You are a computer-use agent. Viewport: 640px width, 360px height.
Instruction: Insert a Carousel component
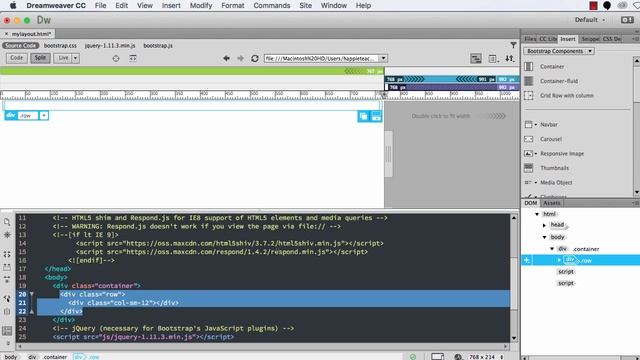click(551, 139)
